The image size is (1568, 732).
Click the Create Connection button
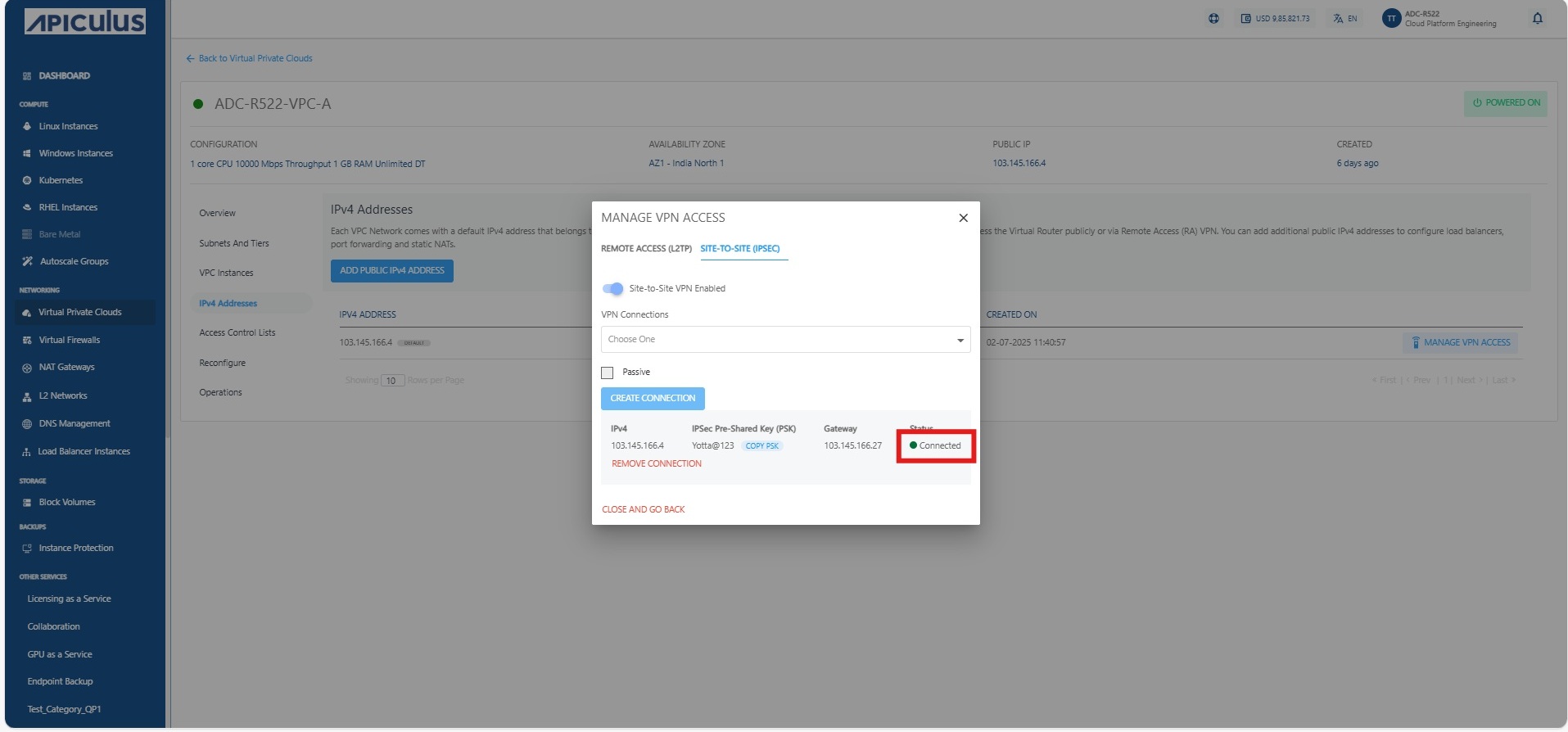(653, 398)
